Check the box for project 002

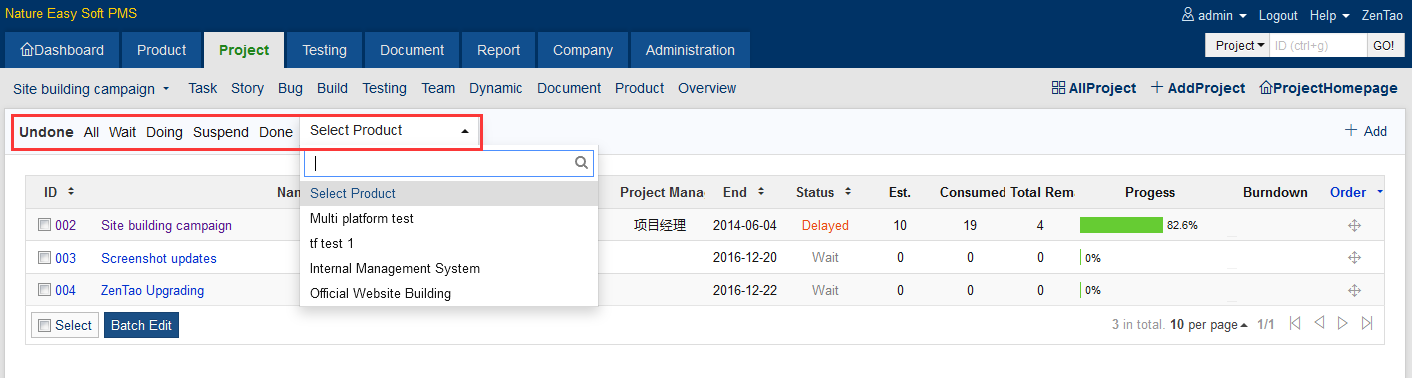(x=44, y=225)
